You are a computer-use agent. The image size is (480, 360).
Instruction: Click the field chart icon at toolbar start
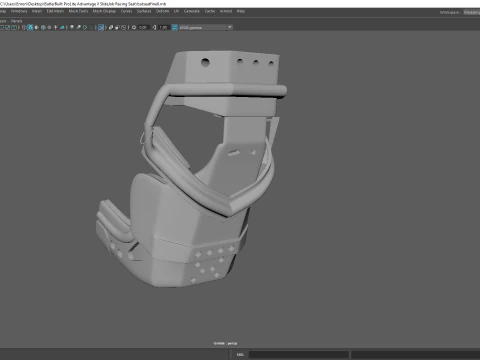click(2, 27)
